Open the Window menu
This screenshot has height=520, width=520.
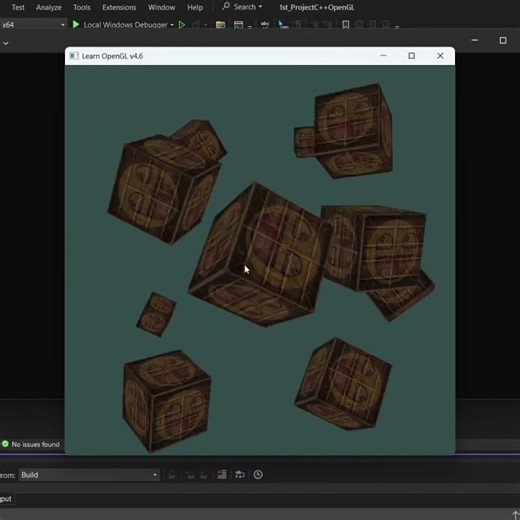coord(161,7)
